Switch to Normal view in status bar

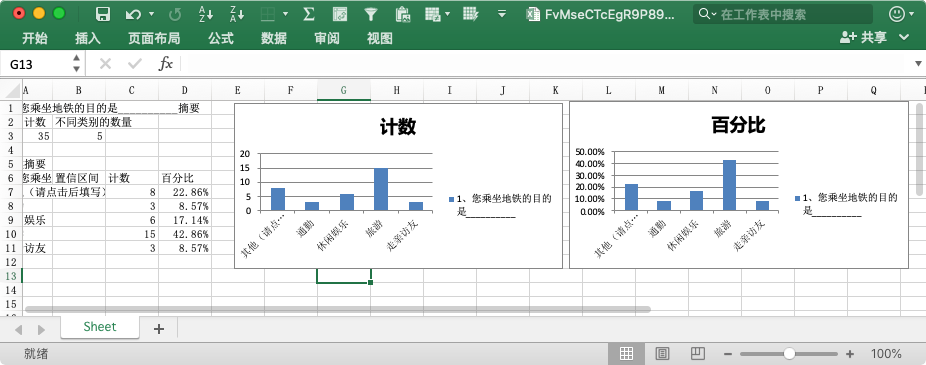[626, 354]
